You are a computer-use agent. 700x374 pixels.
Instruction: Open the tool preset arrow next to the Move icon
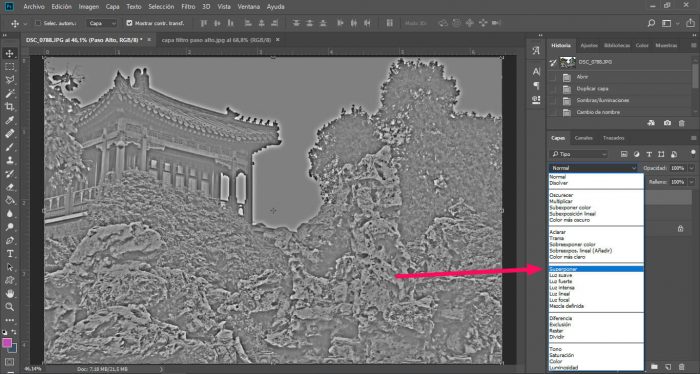pyautogui.click(x=25, y=24)
